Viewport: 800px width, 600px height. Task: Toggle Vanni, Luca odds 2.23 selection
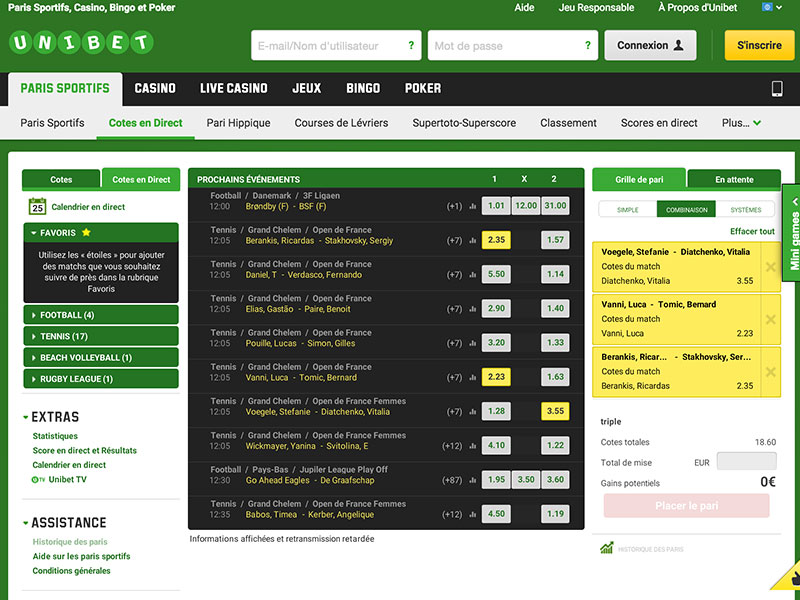496,377
